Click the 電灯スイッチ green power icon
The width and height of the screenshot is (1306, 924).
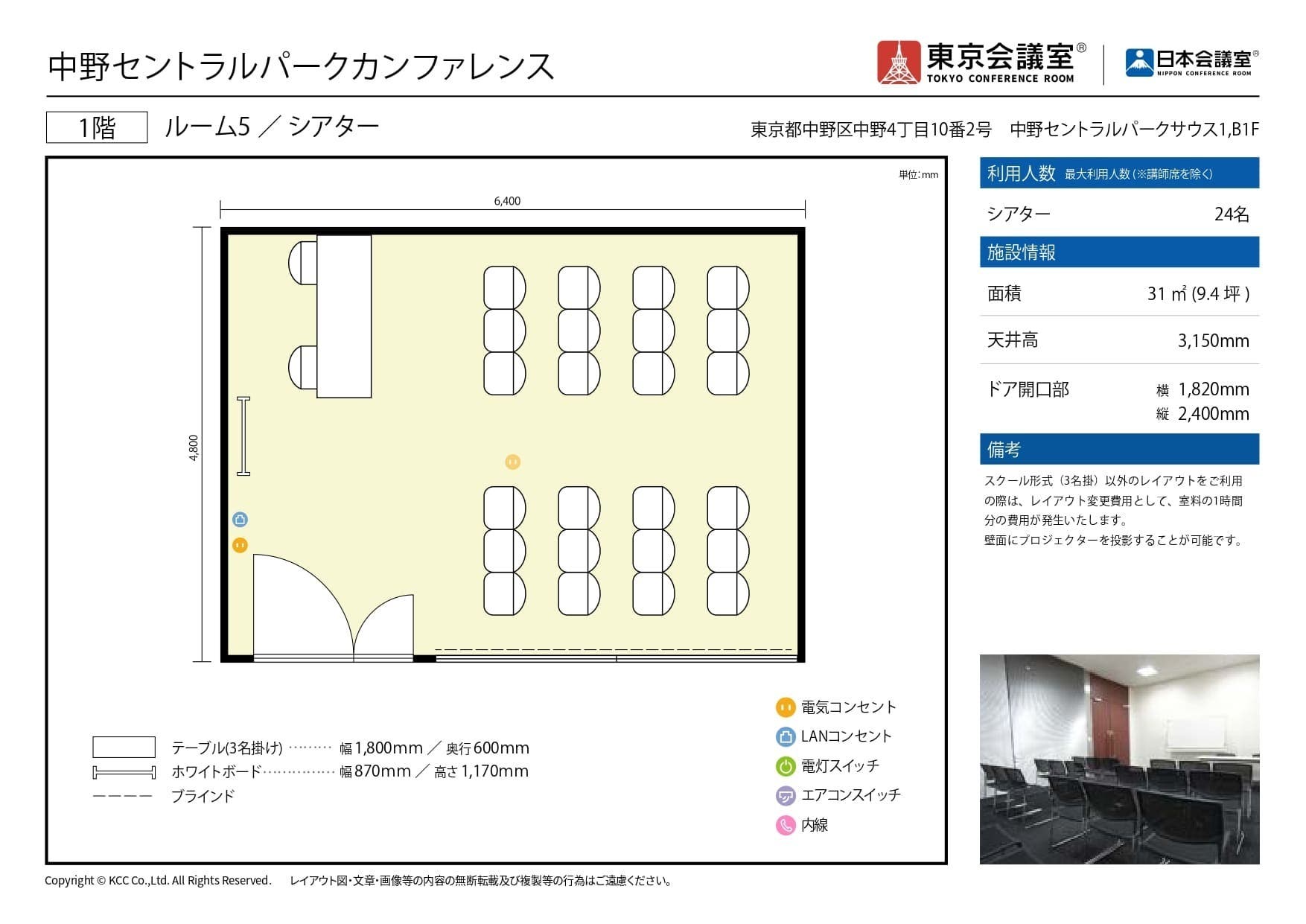785,765
